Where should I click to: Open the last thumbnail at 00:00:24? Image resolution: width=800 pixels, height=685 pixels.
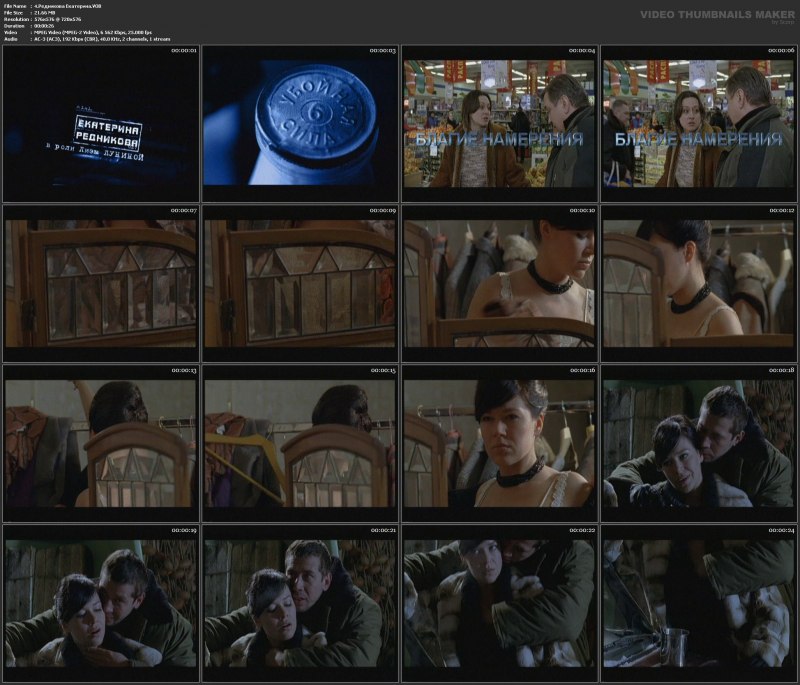pos(699,602)
